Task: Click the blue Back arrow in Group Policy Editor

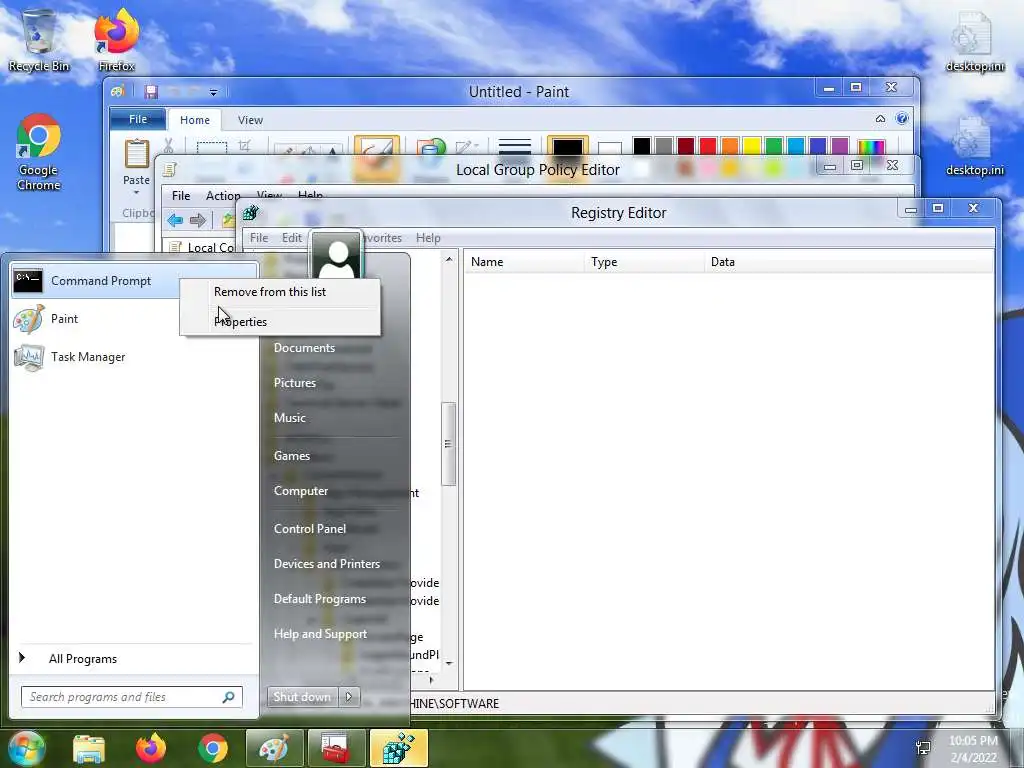Action: pyautogui.click(x=175, y=220)
